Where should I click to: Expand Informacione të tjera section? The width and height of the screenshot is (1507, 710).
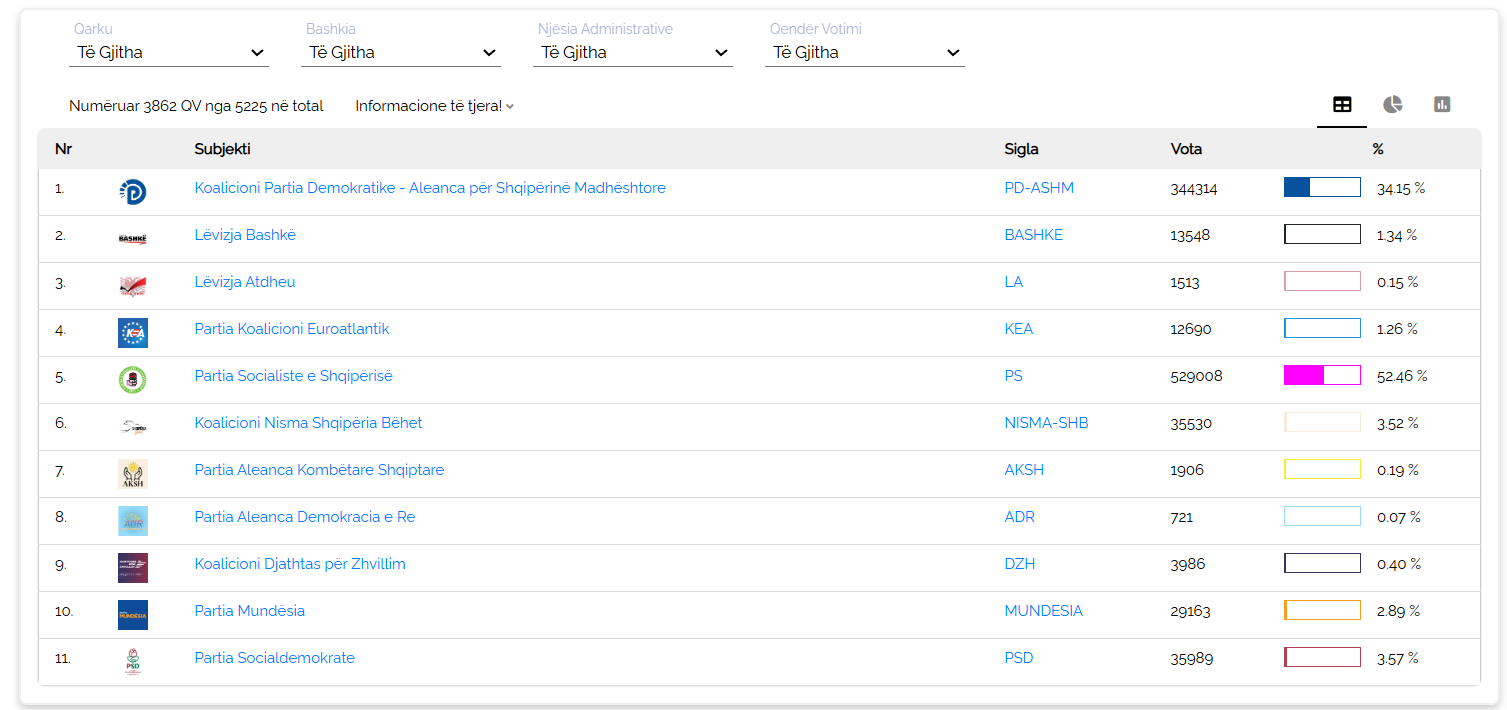(x=434, y=106)
